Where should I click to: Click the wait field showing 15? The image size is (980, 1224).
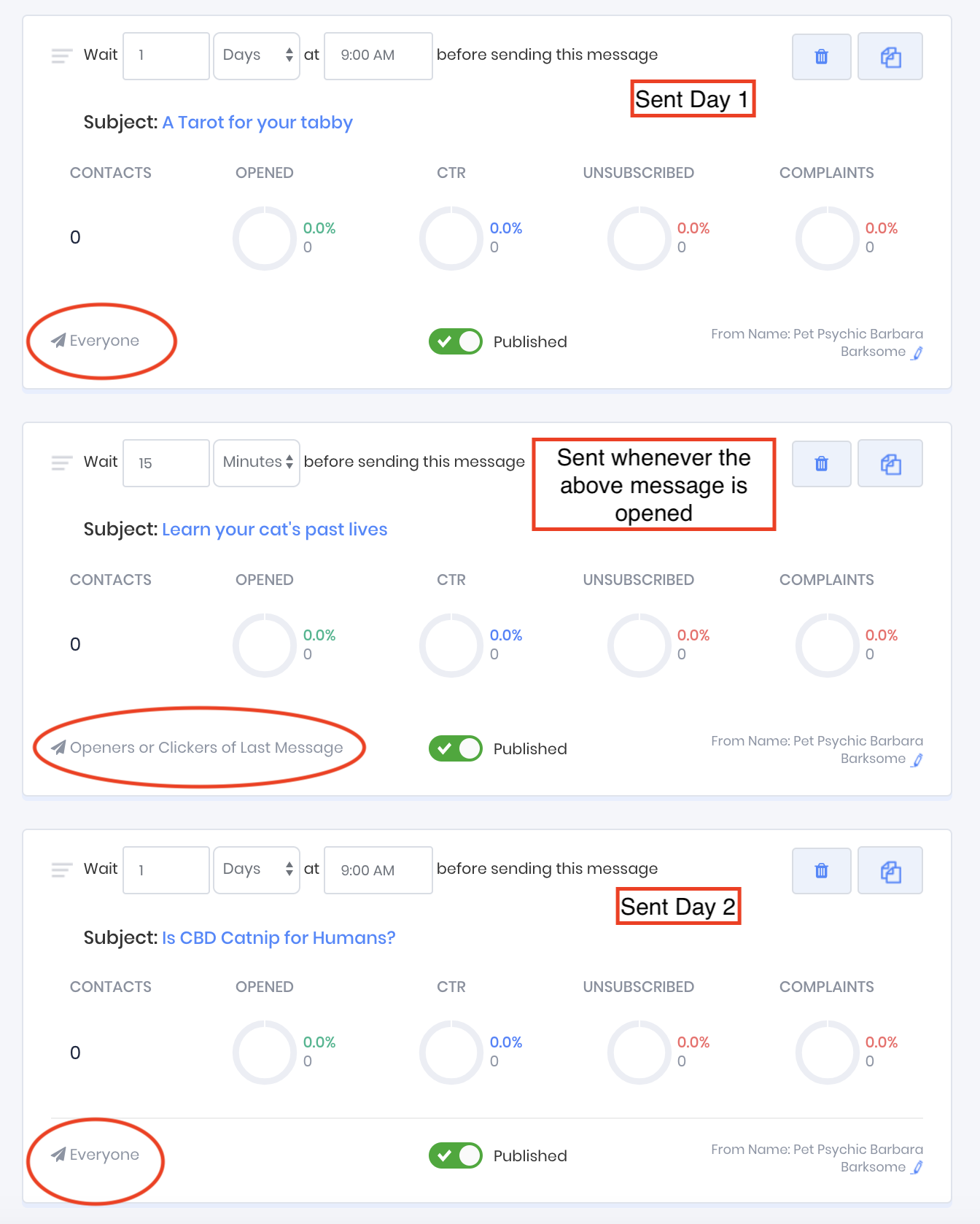pyautogui.click(x=166, y=463)
